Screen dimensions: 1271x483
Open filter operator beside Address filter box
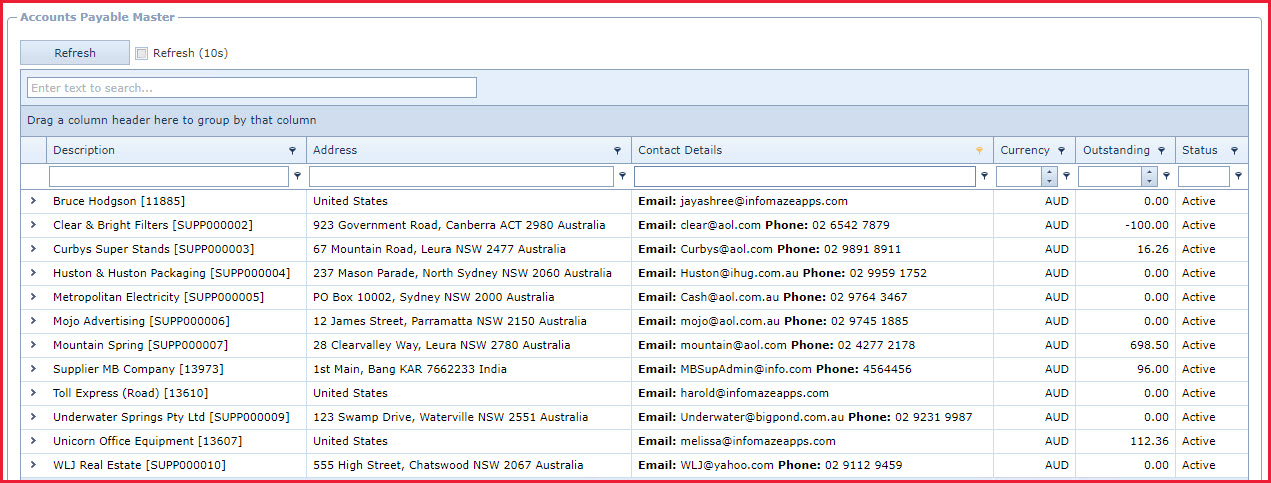click(622, 176)
